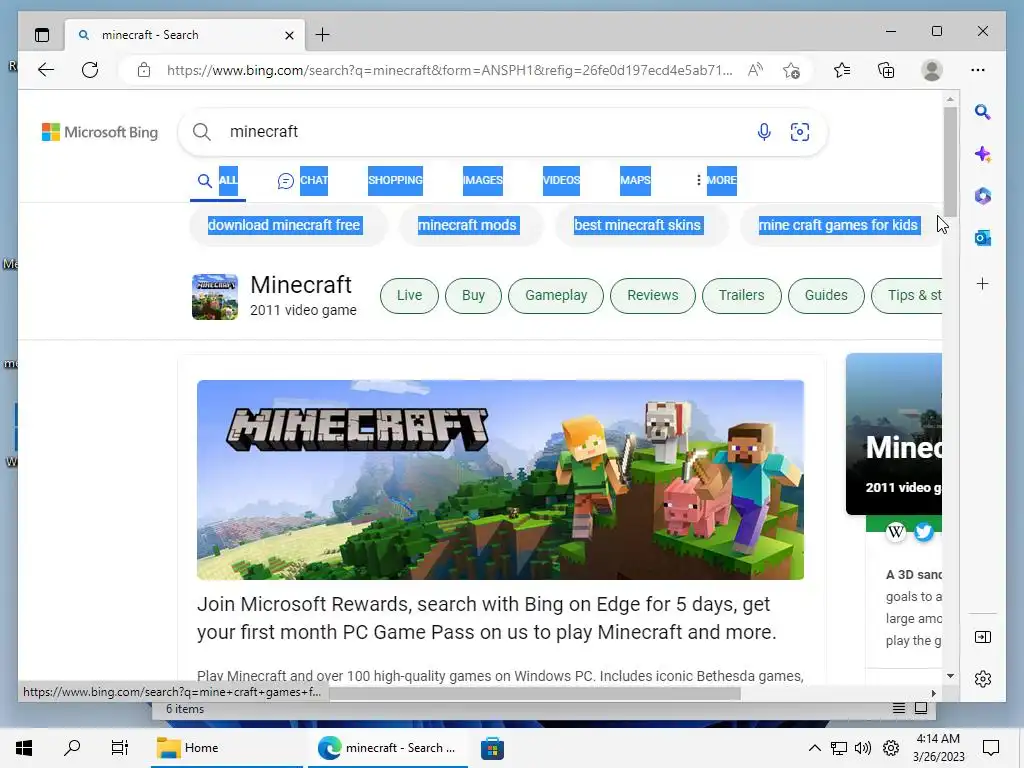This screenshot has height=768, width=1024.
Task: Click the Edge sidebar search icon
Action: (x=982, y=112)
